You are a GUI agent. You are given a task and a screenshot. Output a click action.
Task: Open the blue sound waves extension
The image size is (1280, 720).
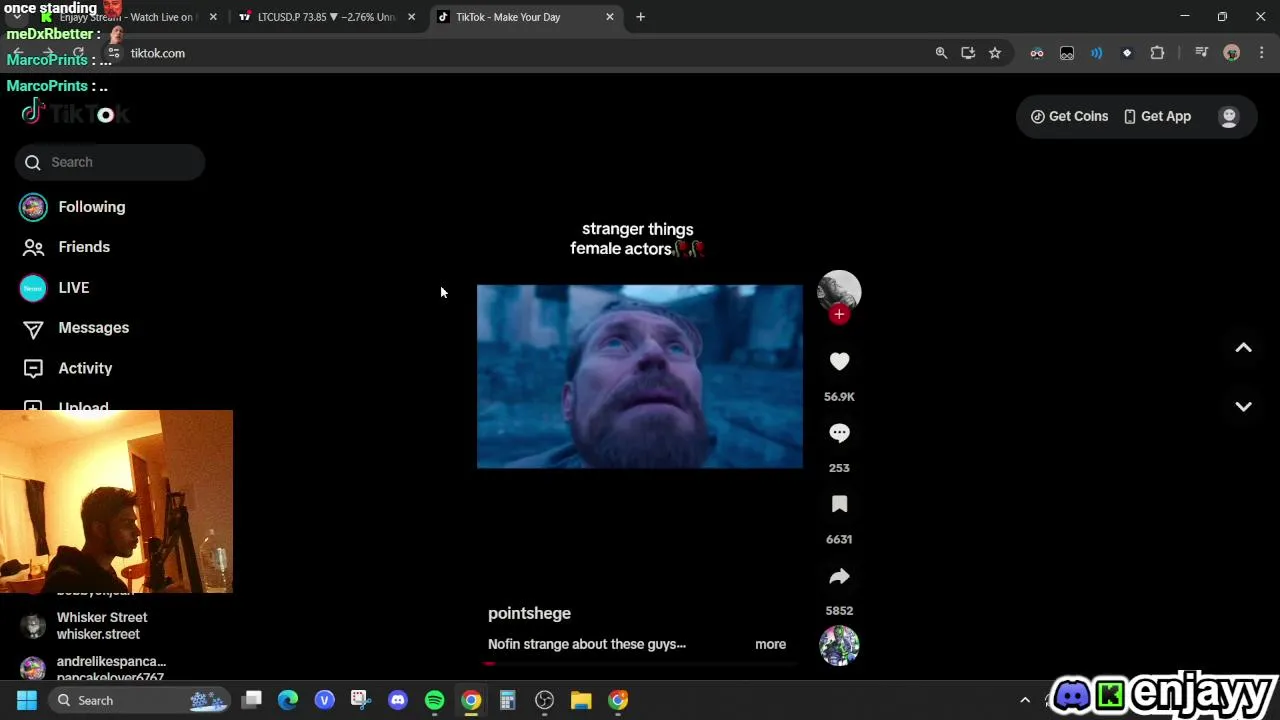tap(1097, 53)
